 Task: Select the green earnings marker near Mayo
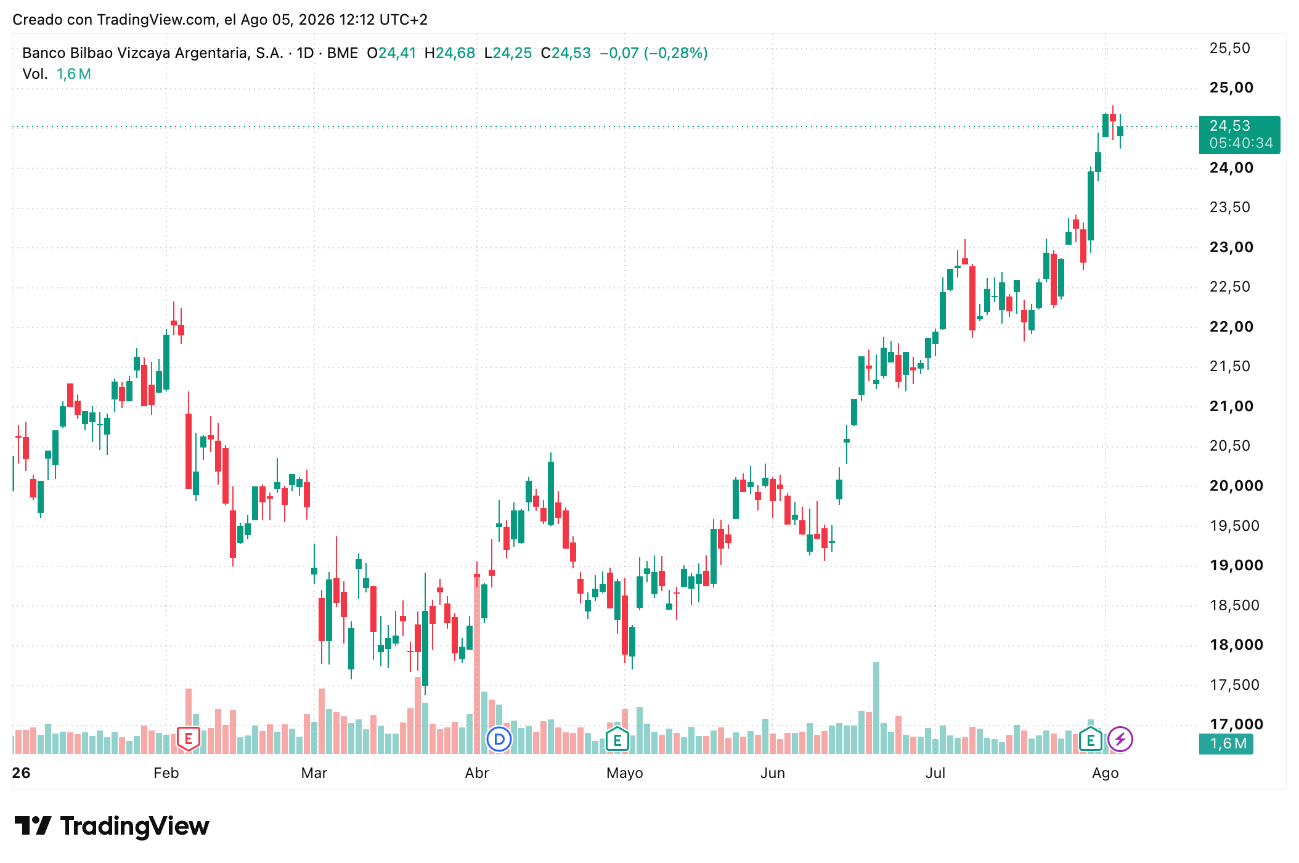(x=617, y=739)
